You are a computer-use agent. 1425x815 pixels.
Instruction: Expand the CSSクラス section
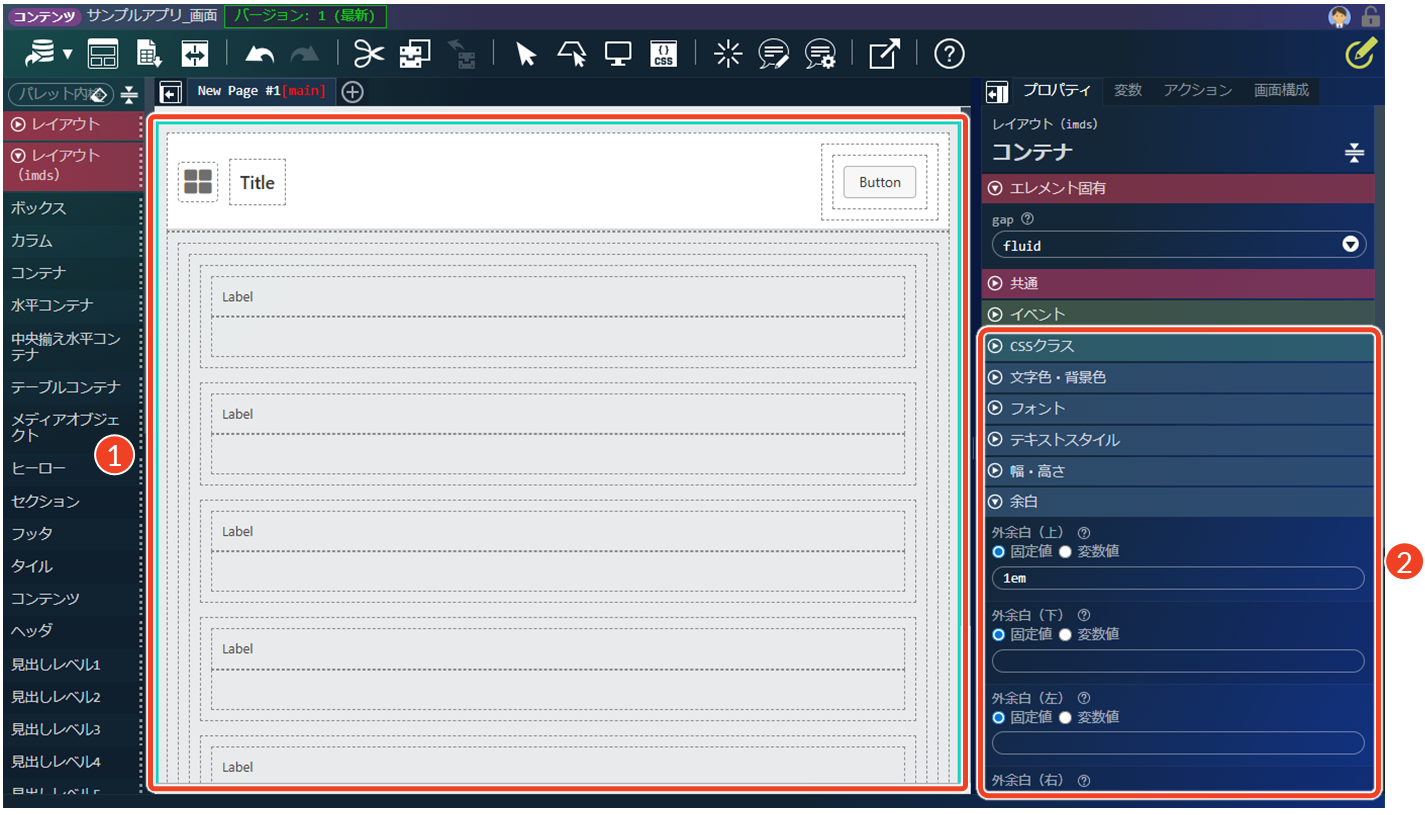(x=1179, y=346)
